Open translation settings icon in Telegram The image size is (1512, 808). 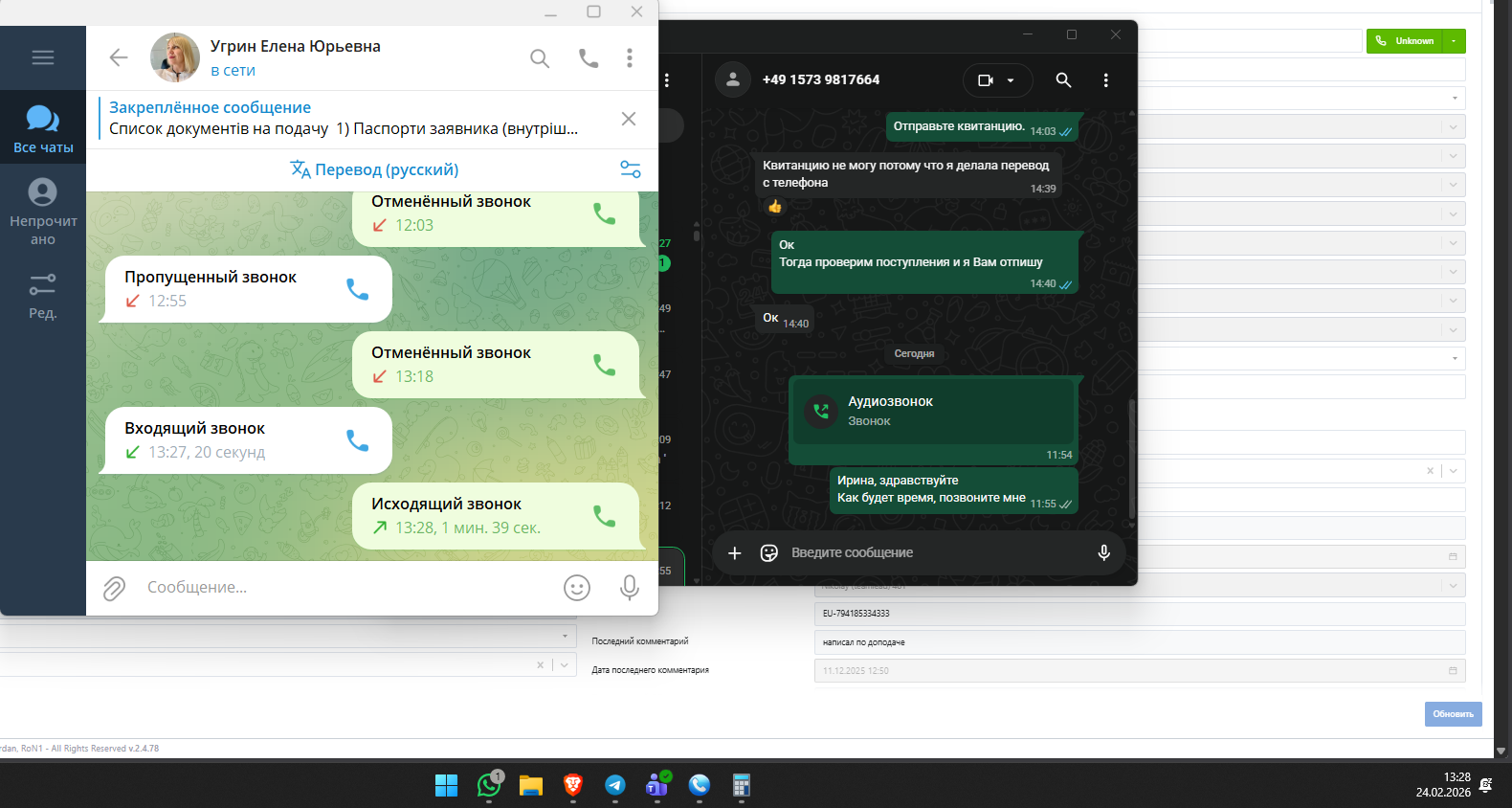tap(631, 169)
